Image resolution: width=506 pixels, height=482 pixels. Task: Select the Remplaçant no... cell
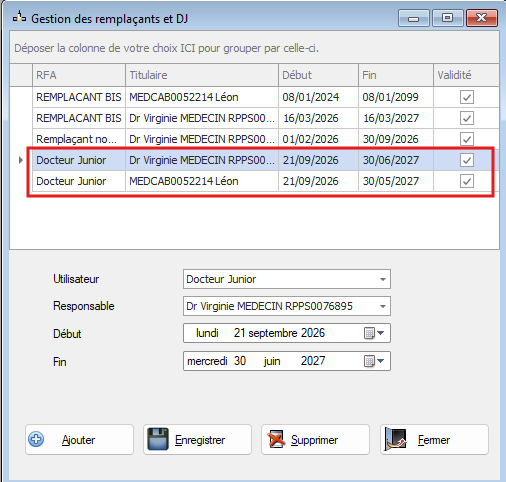point(79,139)
